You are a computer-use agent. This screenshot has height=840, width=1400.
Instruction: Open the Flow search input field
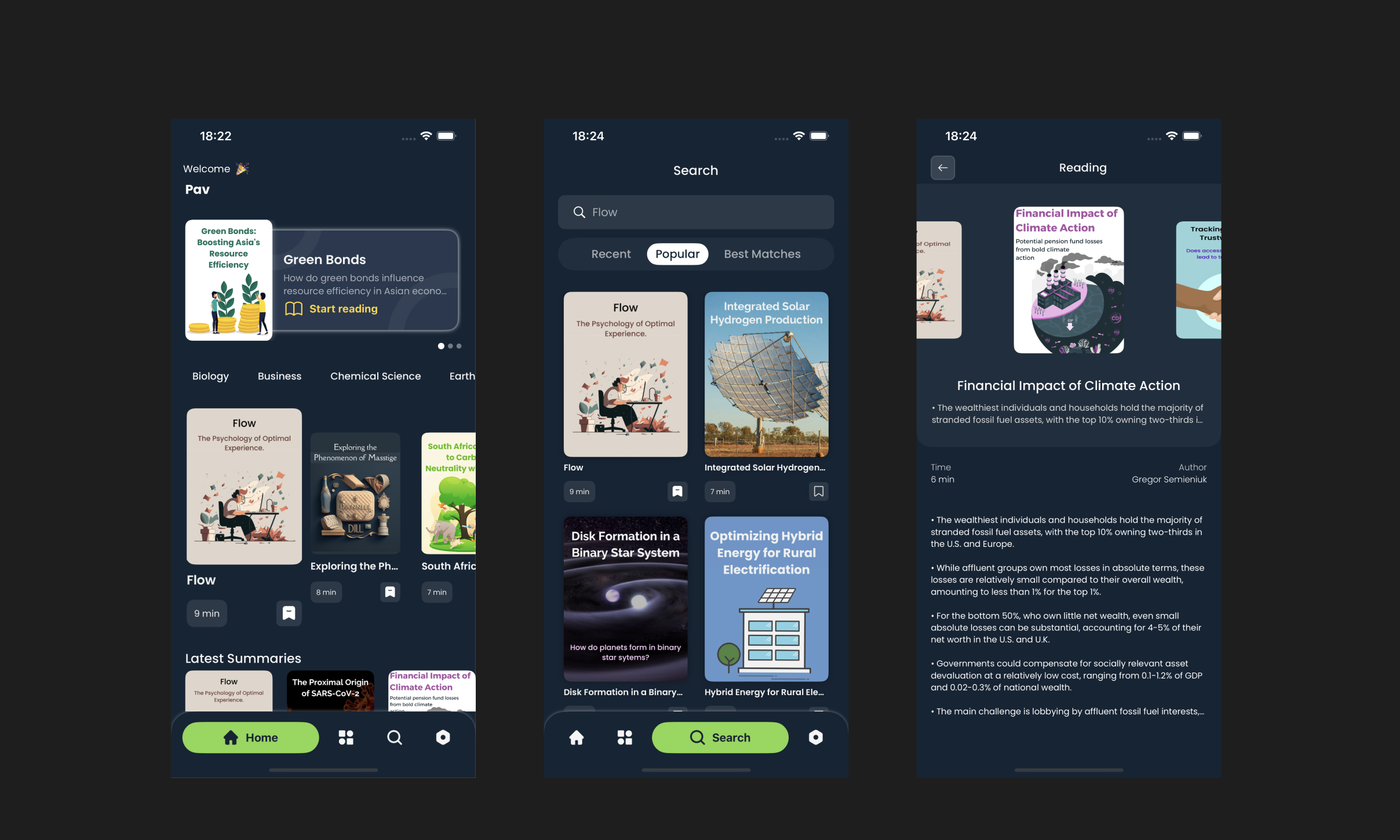tap(696, 211)
